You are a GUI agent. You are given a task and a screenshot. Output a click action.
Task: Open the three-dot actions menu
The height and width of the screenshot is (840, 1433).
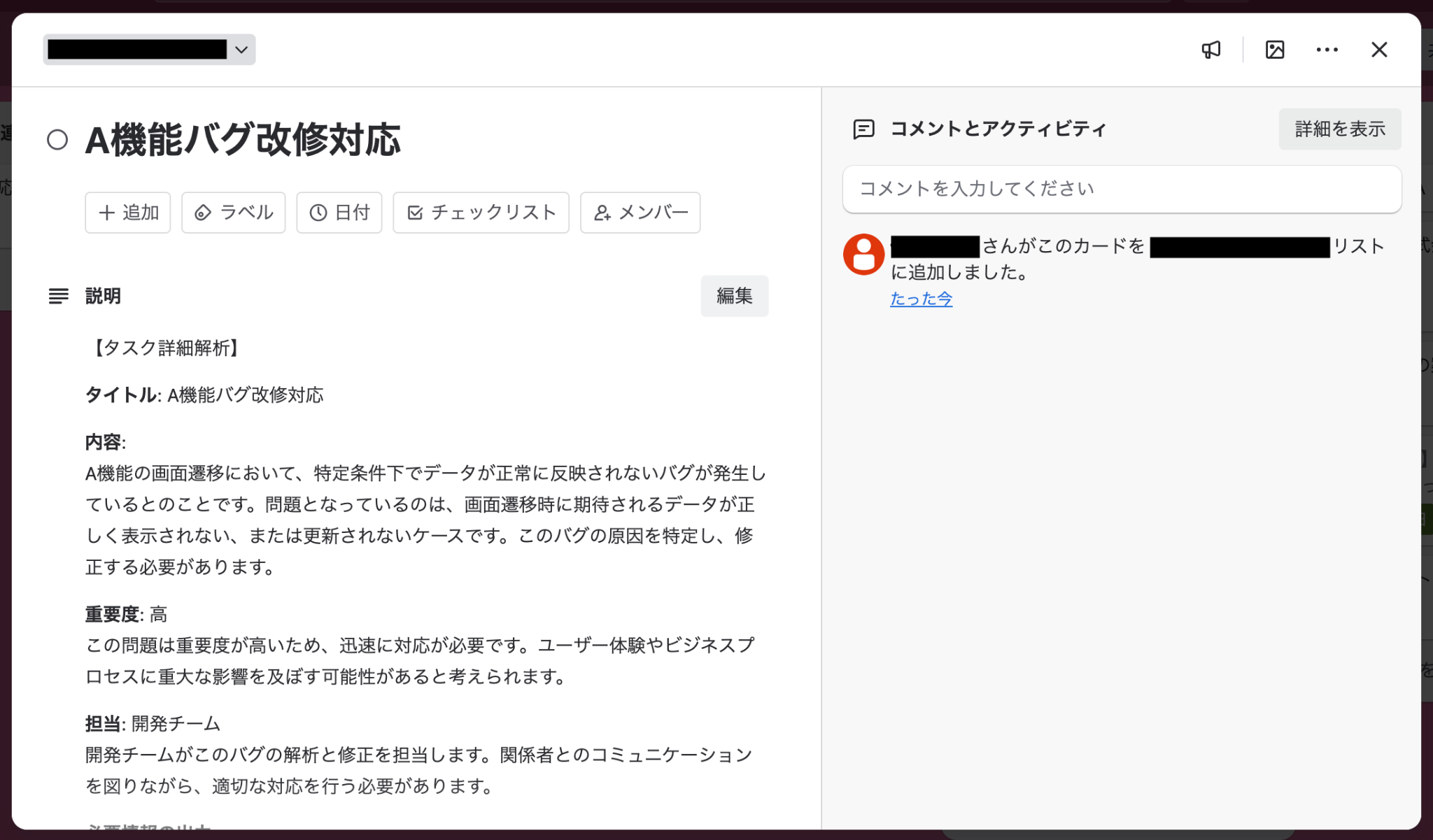tap(1327, 50)
